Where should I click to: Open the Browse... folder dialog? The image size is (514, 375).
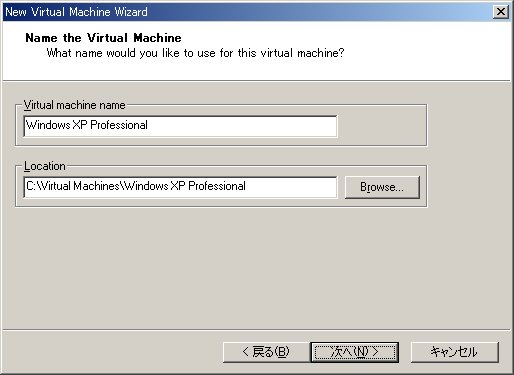pyautogui.click(x=382, y=187)
